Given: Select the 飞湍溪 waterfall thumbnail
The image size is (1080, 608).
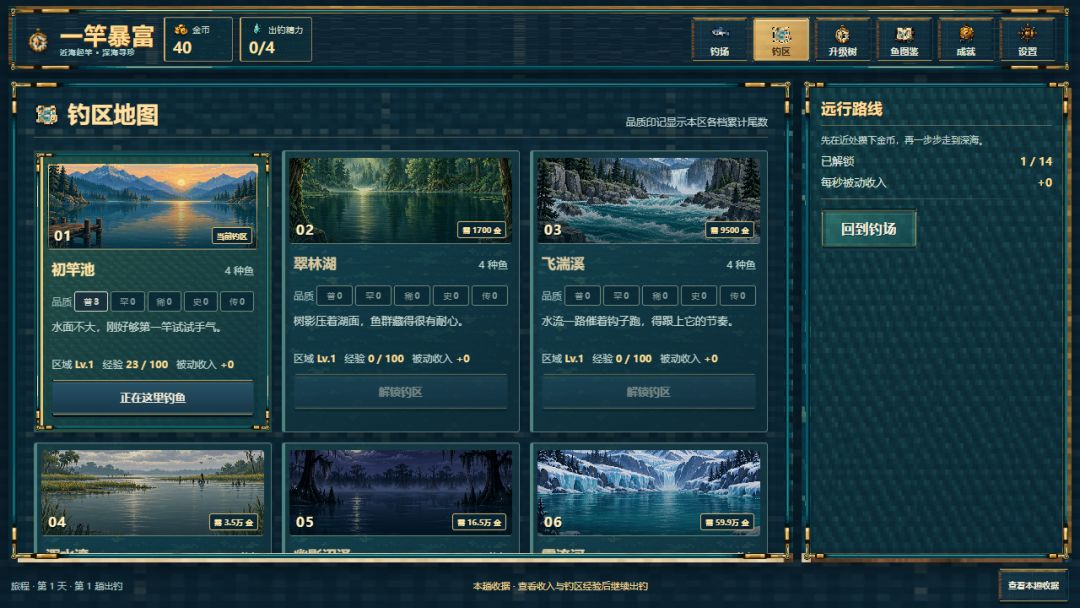Looking at the screenshot, I should 648,200.
